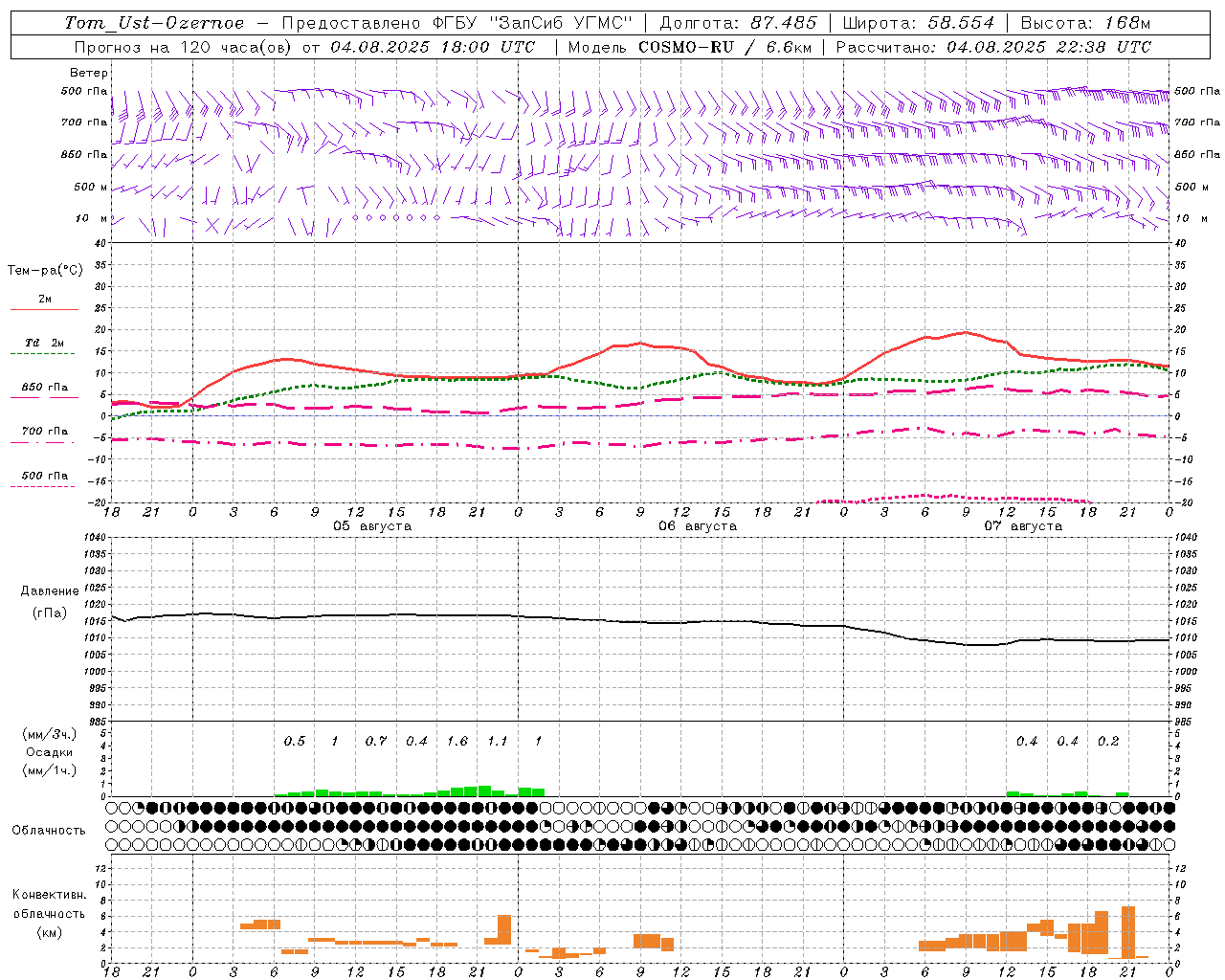Screen dimensions: 1225x980
Task: Click the Тем-ра(°C) axis label
Action: point(45,271)
